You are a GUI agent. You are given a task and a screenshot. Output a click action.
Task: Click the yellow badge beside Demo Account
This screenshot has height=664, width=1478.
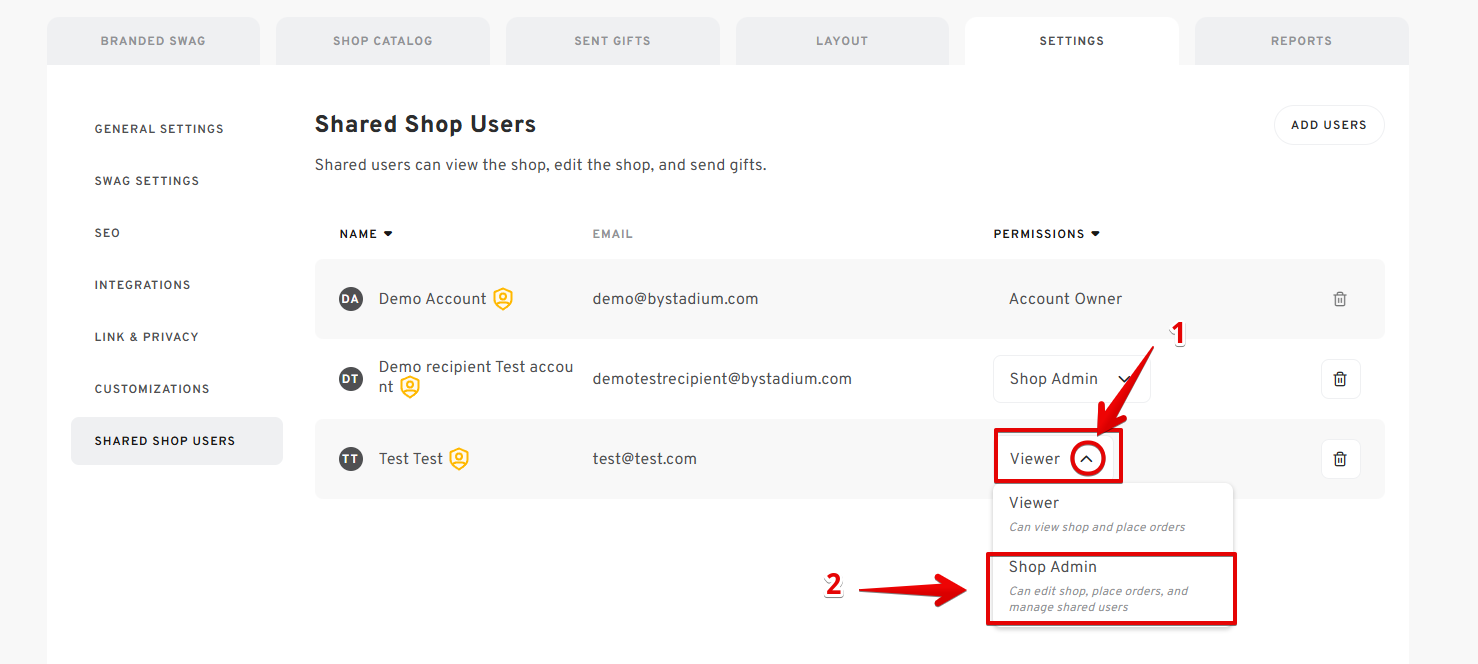pos(503,299)
